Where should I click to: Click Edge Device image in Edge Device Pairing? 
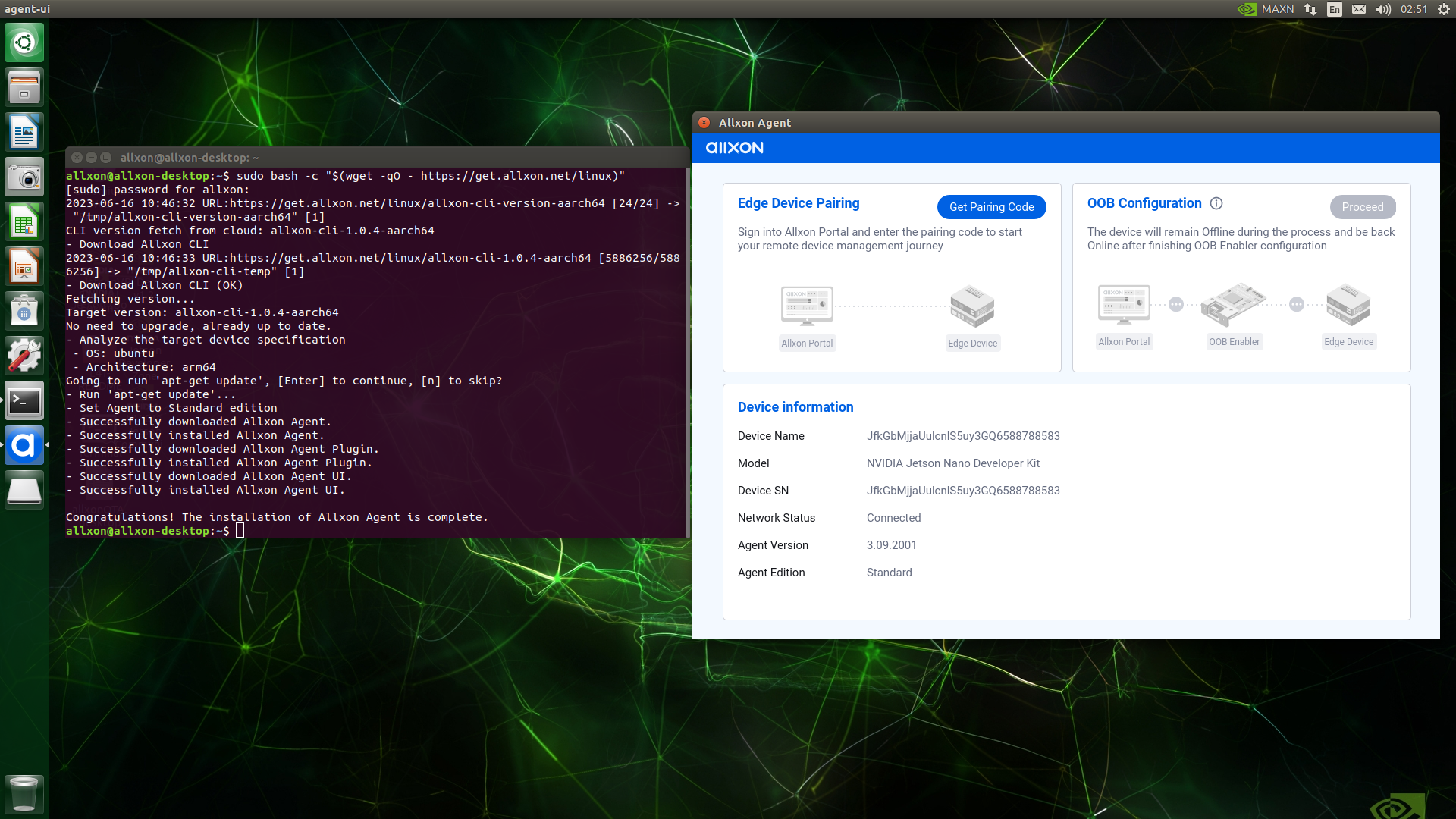972,306
